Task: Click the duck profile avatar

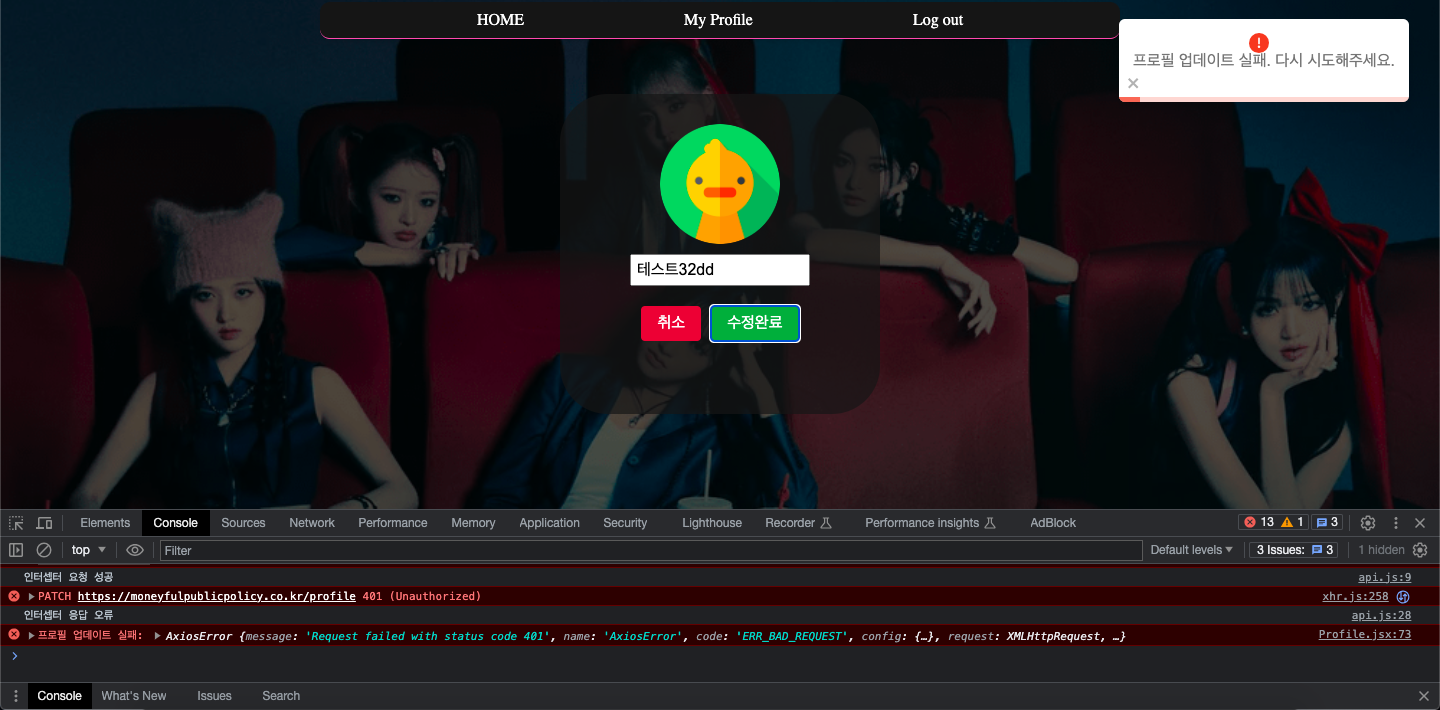Action: (720, 184)
